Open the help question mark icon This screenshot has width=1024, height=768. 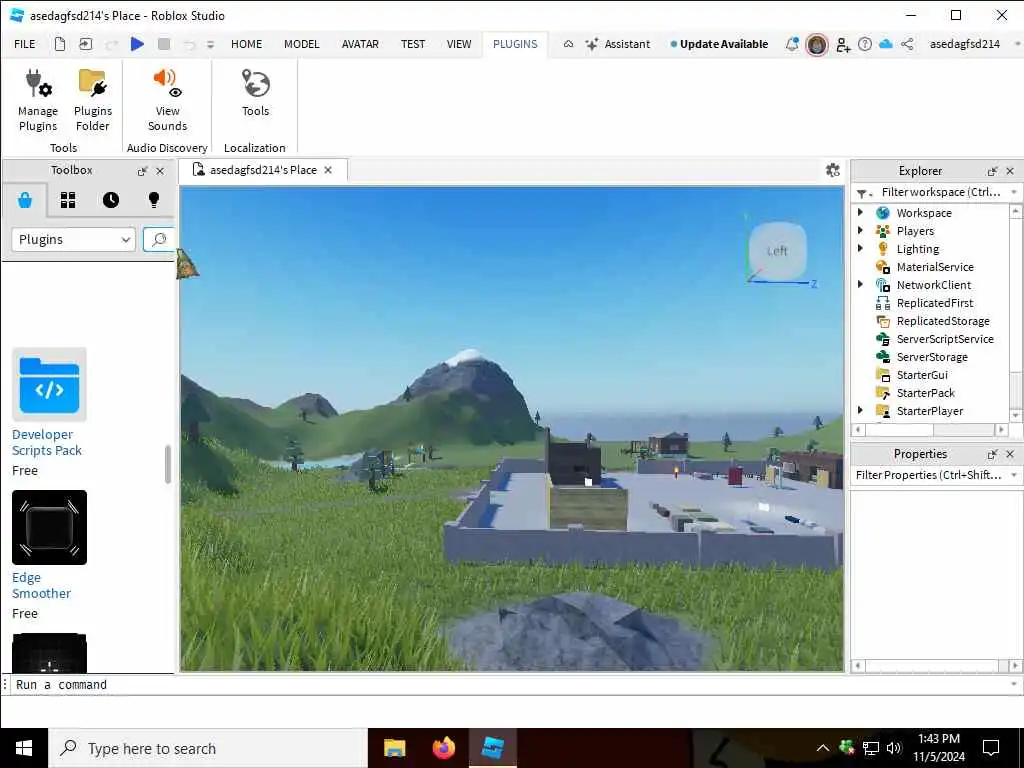(x=865, y=44)
